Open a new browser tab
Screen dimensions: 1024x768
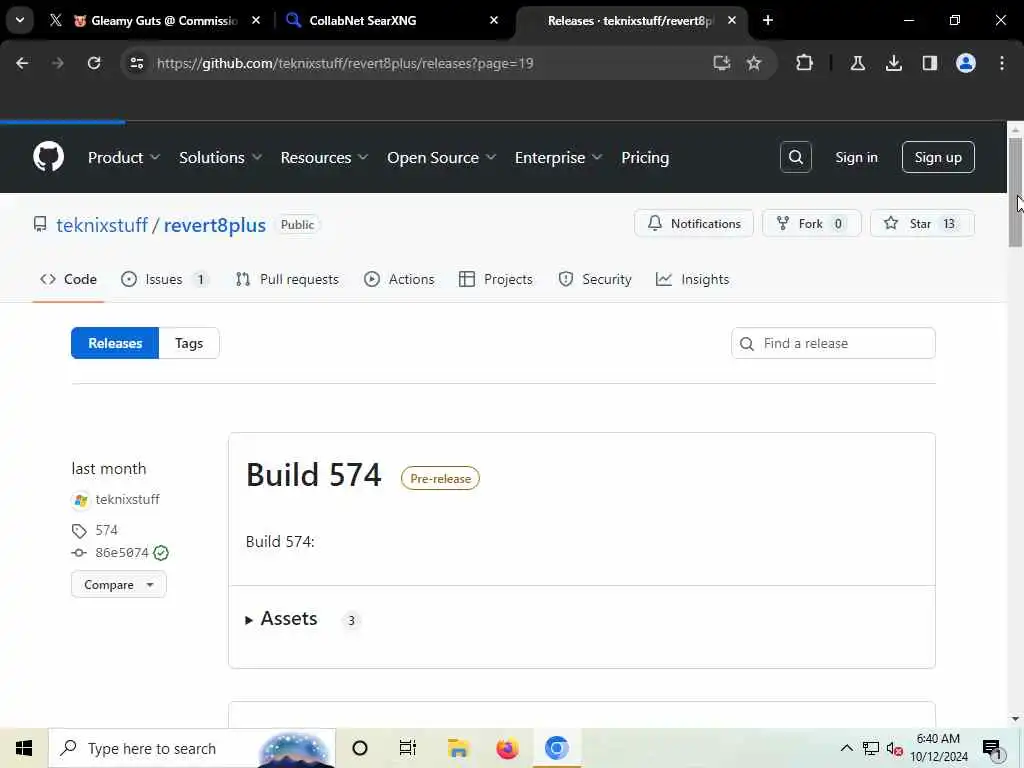pyautogui.click(x=768, y=20)
